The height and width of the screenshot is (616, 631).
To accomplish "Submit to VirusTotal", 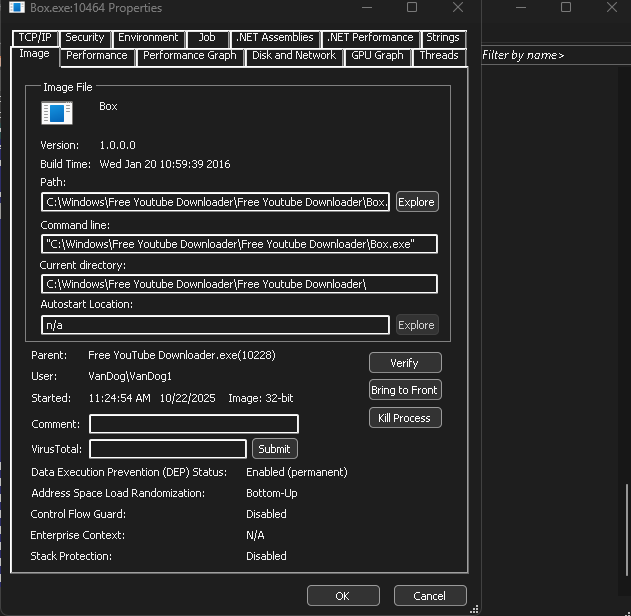I will (275, 449).
